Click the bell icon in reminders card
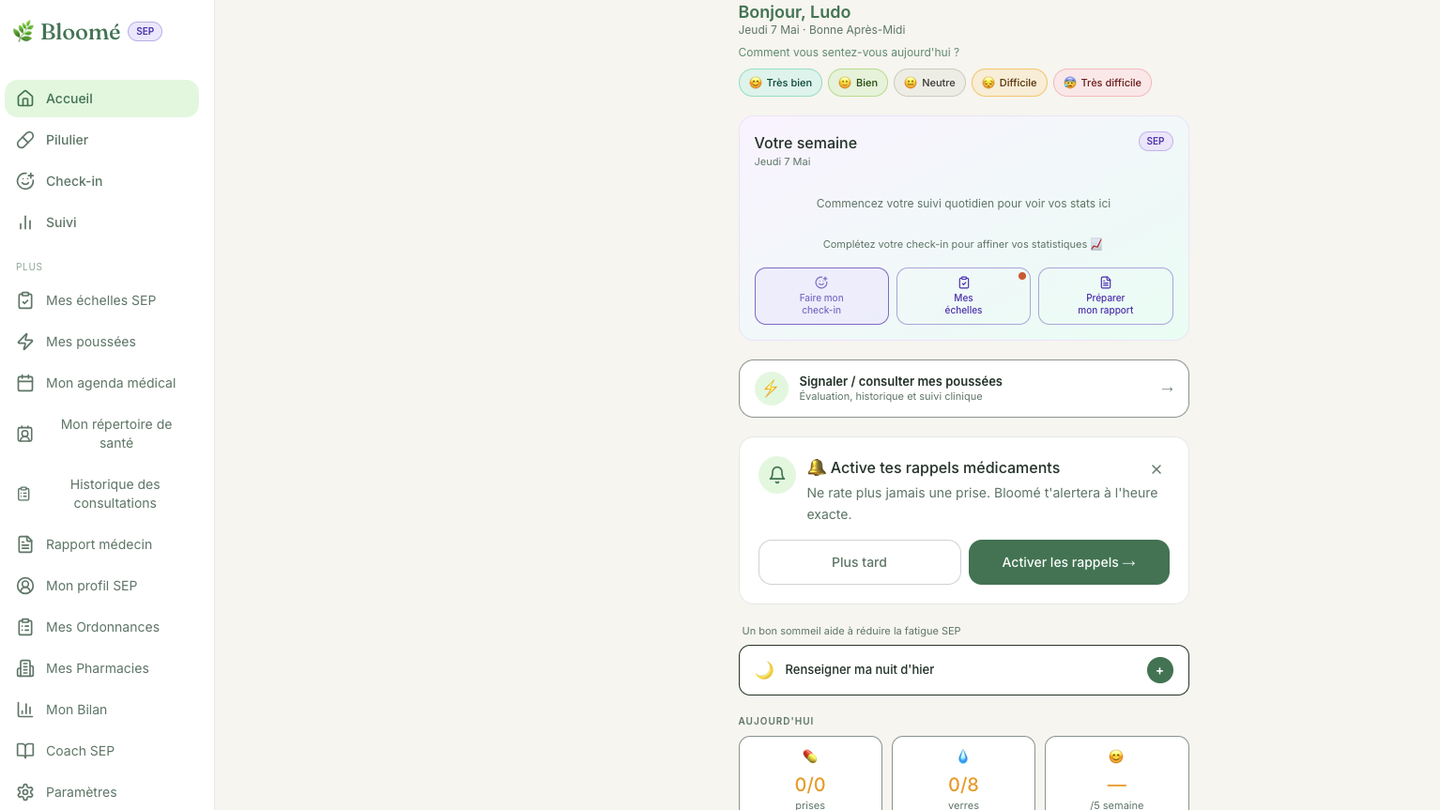Image resolution: width=1440 pixels, height=810 pixels. tap(777, 475)
